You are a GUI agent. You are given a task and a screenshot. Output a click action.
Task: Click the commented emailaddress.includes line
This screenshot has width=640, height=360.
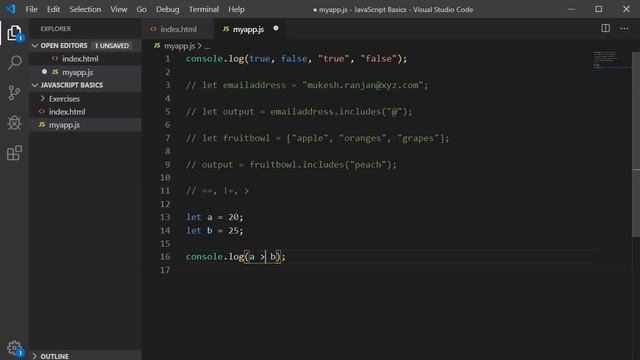(x=299, y=111)
